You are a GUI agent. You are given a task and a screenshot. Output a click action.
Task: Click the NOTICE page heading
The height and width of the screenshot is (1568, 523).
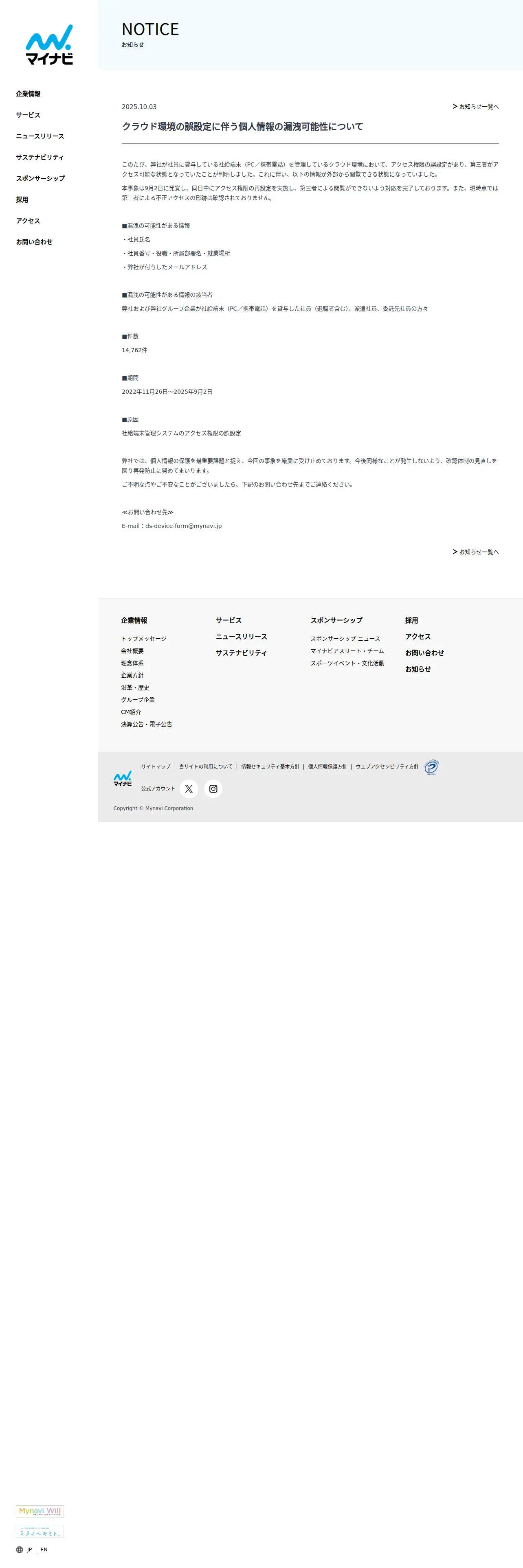point(150,29)
